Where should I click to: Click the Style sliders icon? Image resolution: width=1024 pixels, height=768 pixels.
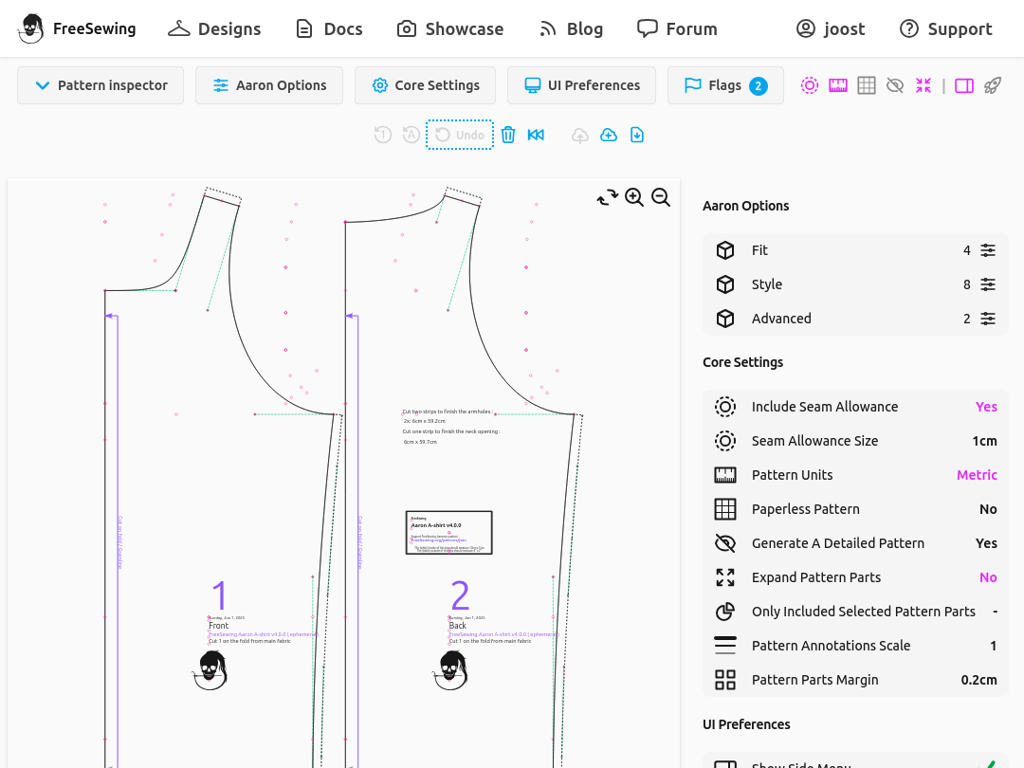(988, 284)
